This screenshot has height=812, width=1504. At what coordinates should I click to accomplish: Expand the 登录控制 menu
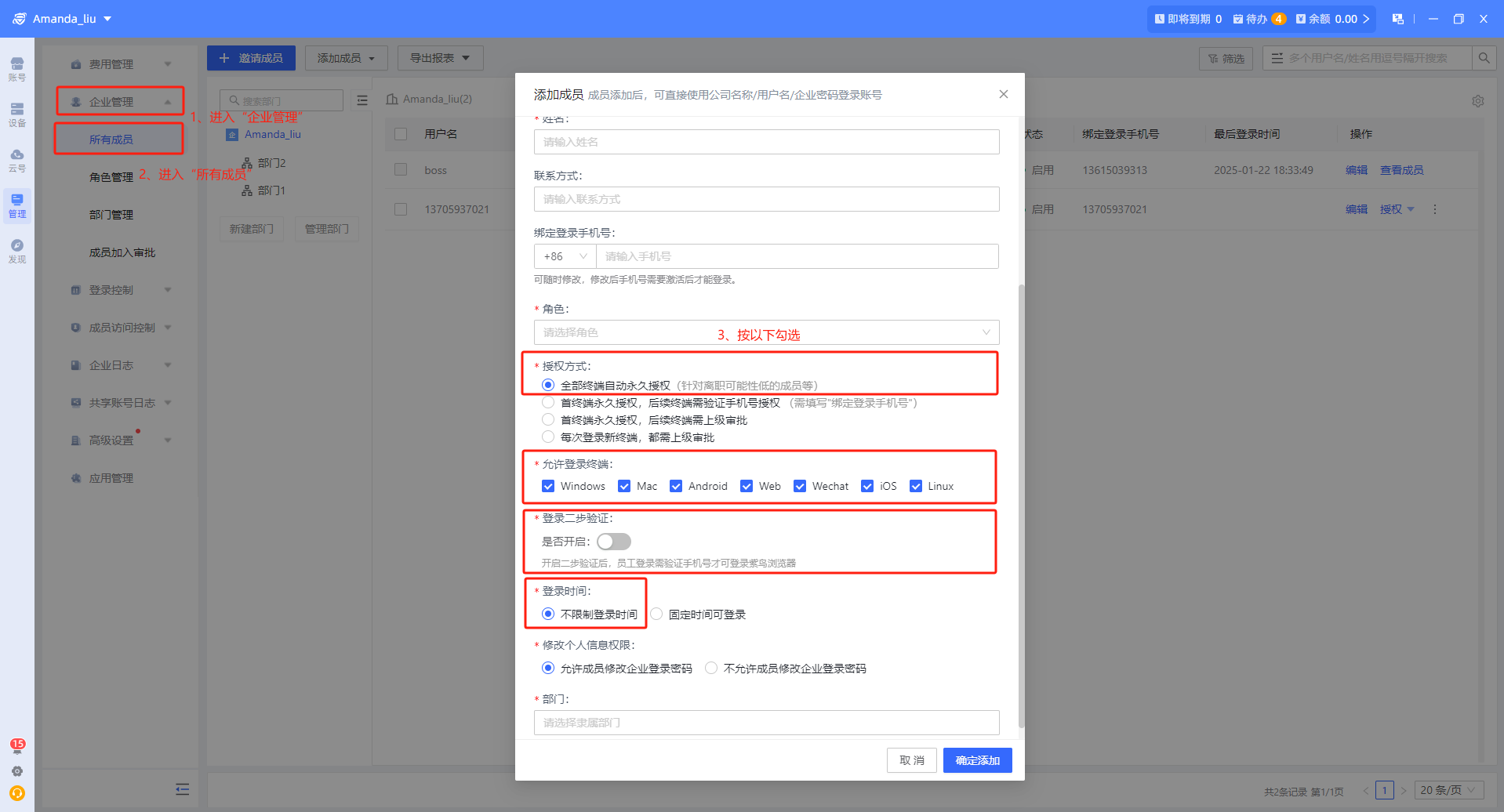(122, 290)
